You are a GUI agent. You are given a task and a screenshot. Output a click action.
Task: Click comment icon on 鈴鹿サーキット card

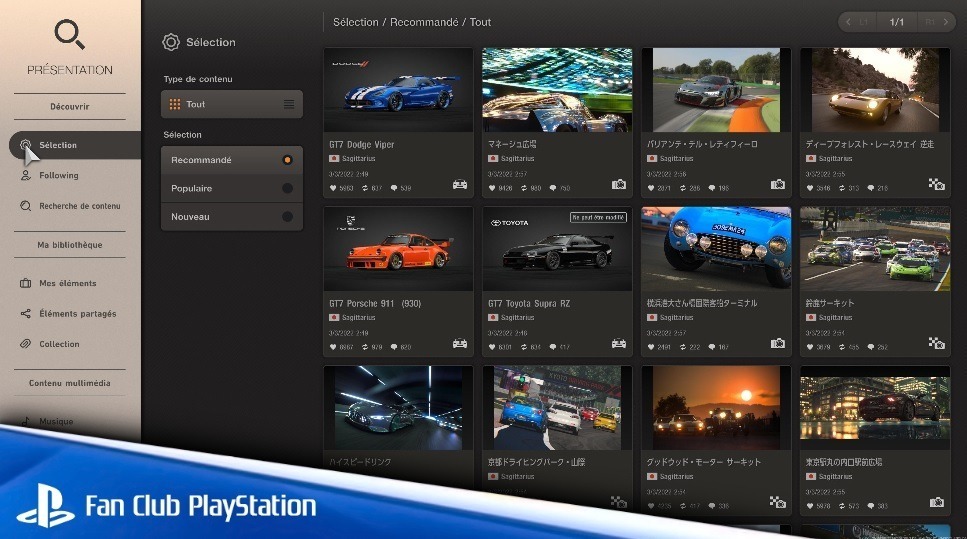871,347
